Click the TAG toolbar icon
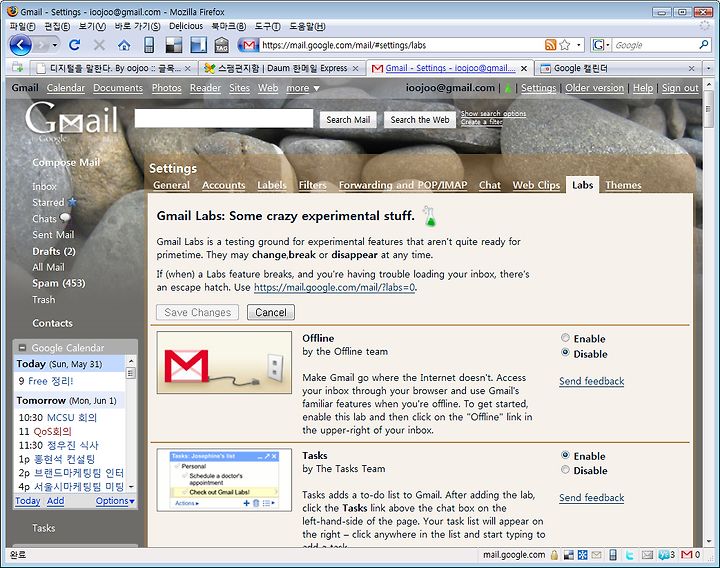This screenshot has height=568, width=720. 222,45
